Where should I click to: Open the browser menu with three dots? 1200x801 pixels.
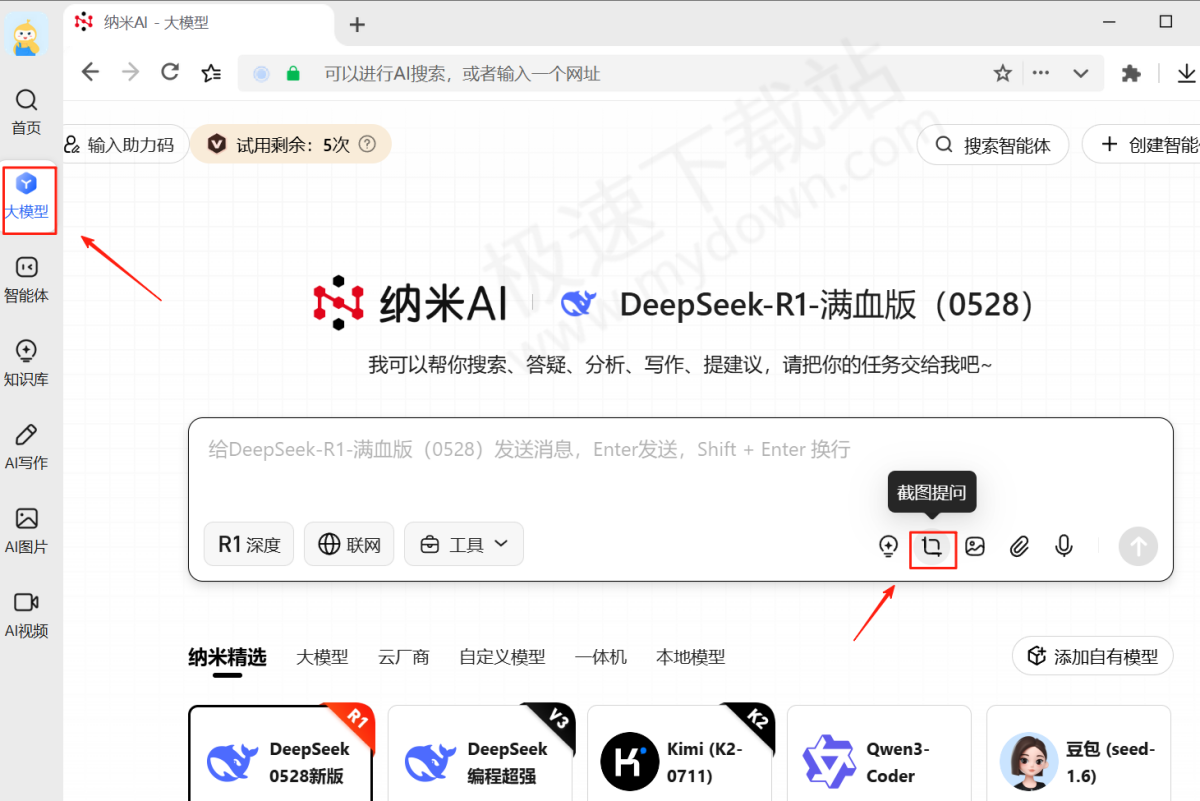1041,72
